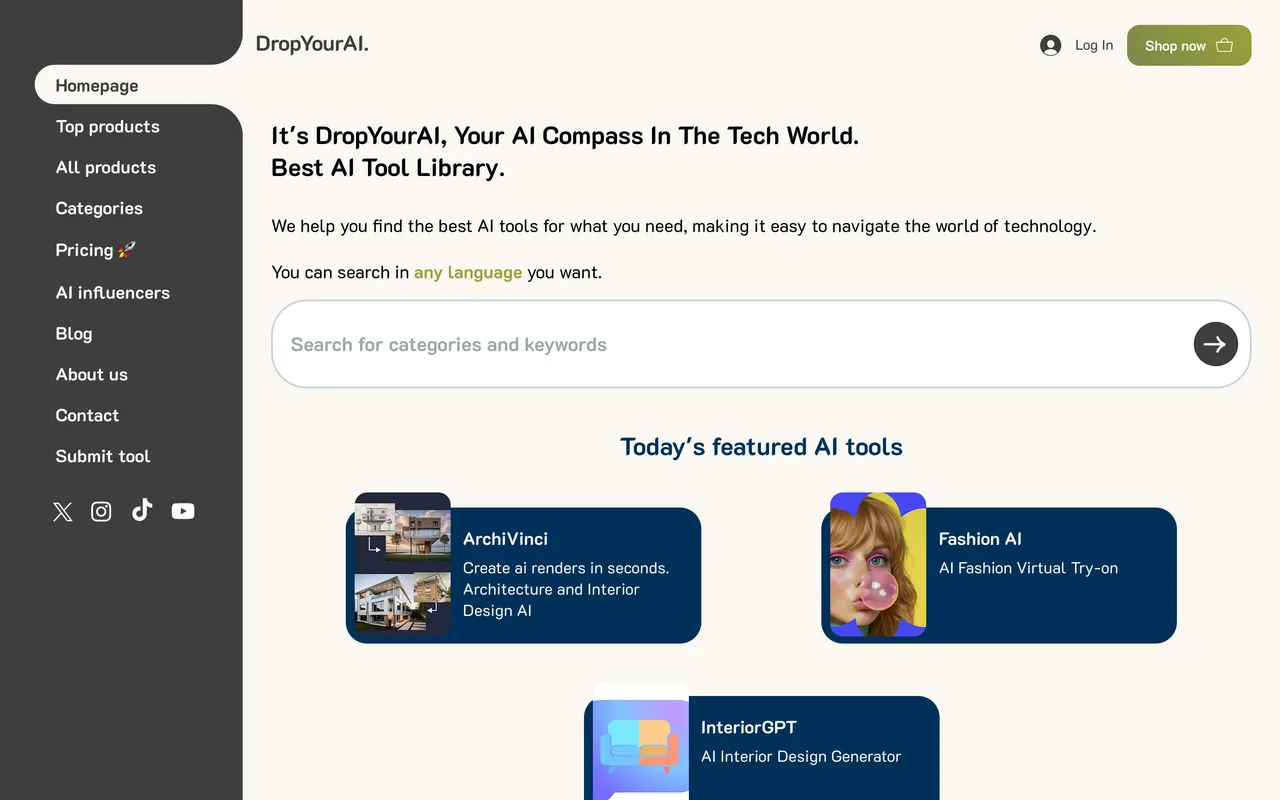Viewport: 1280px width, 800px height.
Task: Open About us page
Action: [92, 375]
